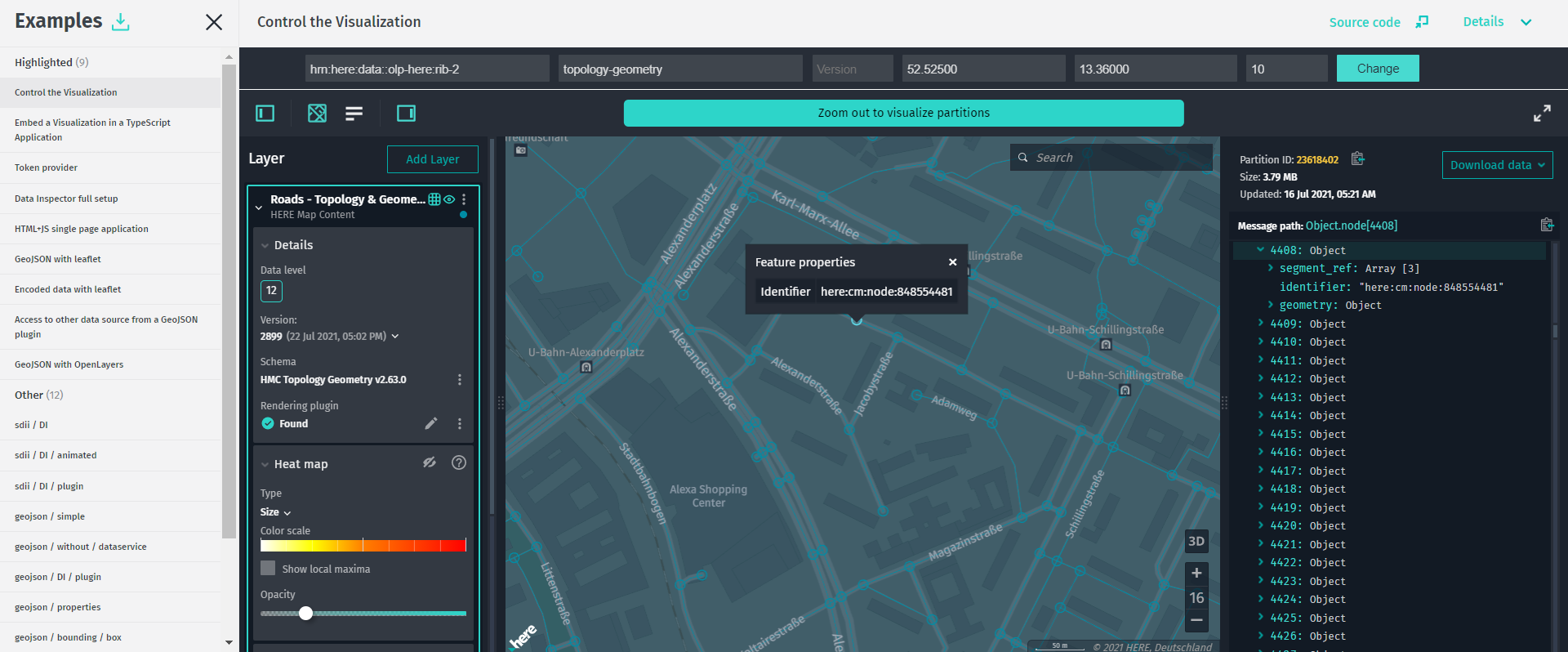This screenshot has height=652, width=1568.
Task: Open the sdii / DI / animated example
Action: point(110,455)
